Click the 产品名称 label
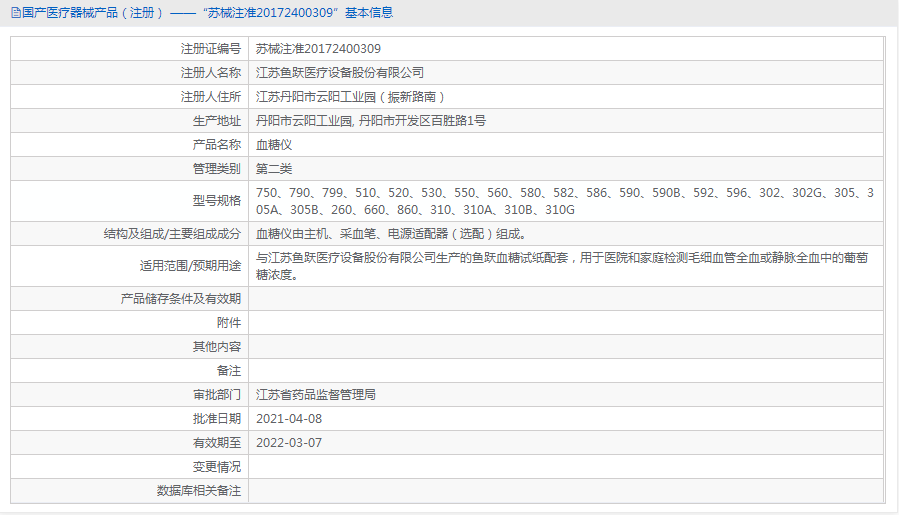The image size is (899, 515). pyautogui.click(x=217, y=145)
